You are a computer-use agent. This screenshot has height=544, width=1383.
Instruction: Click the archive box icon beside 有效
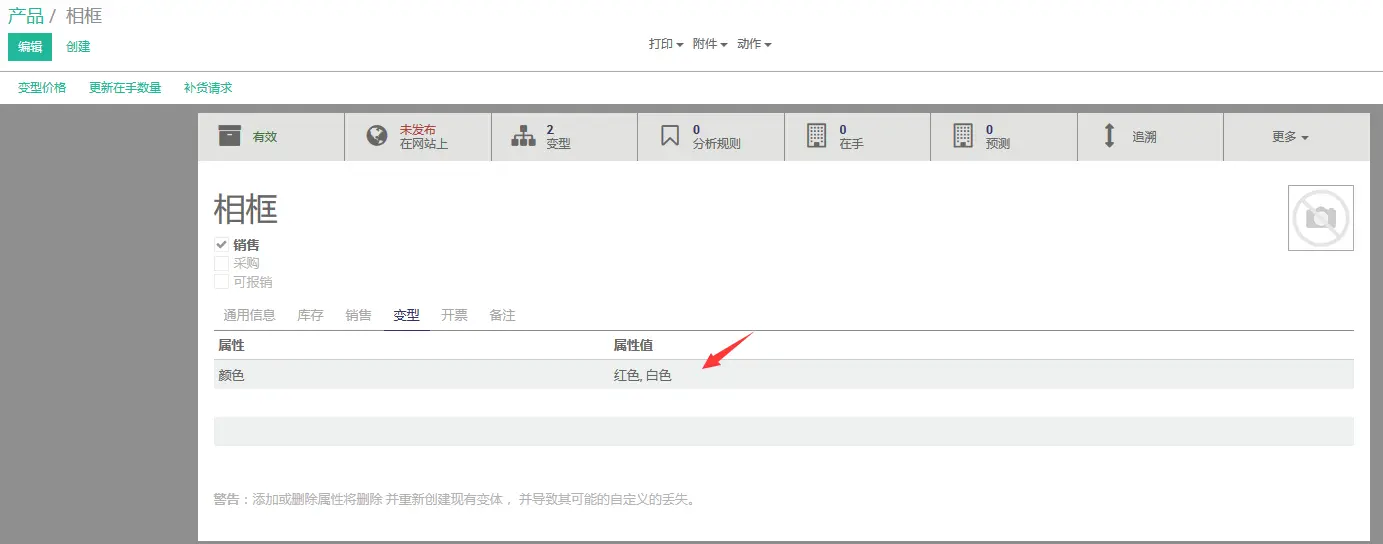230,136
